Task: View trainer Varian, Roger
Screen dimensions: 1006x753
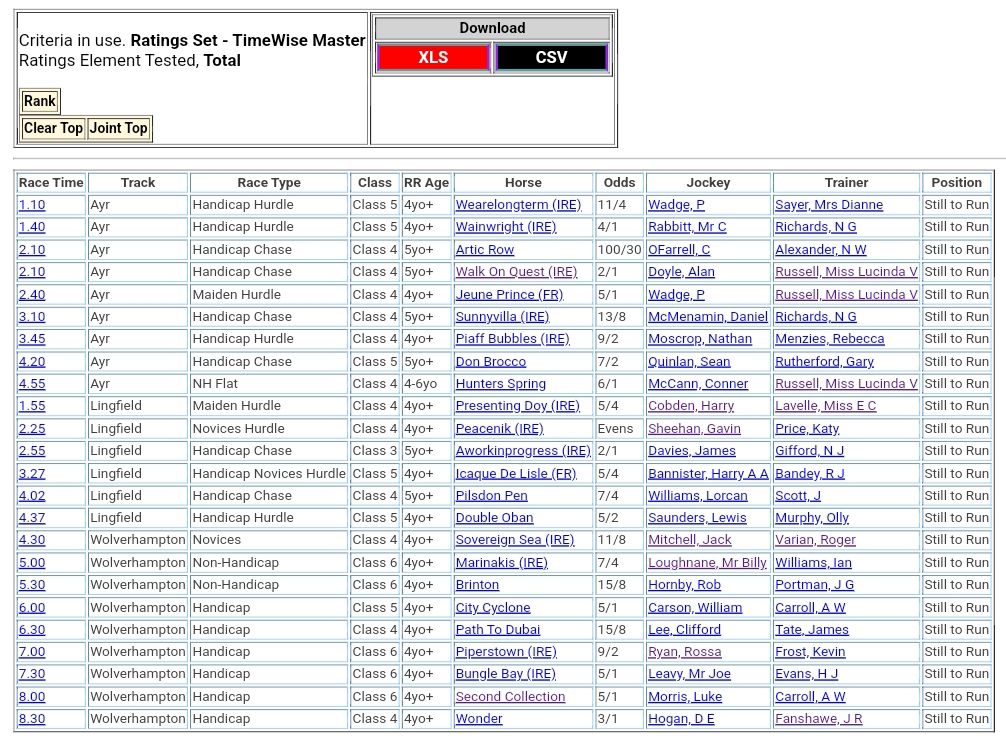Action: click(815, 540)
